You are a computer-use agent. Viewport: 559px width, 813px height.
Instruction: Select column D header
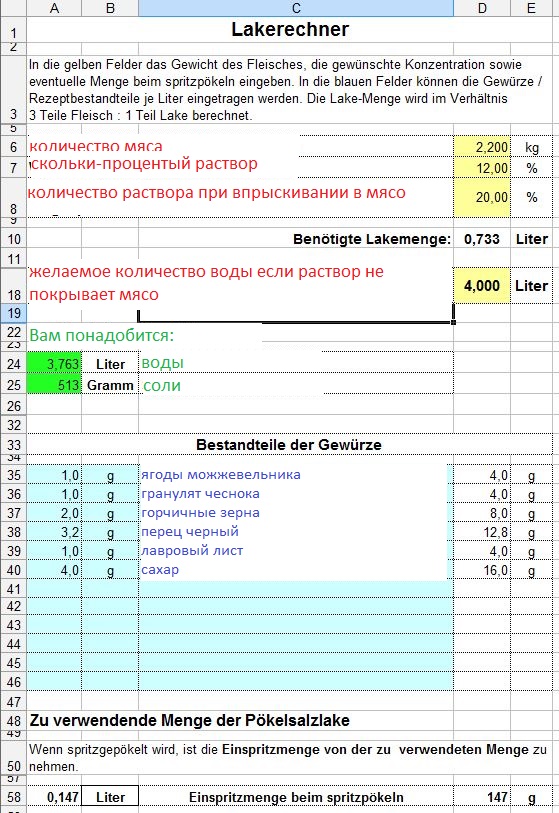[x=482, y=8]
